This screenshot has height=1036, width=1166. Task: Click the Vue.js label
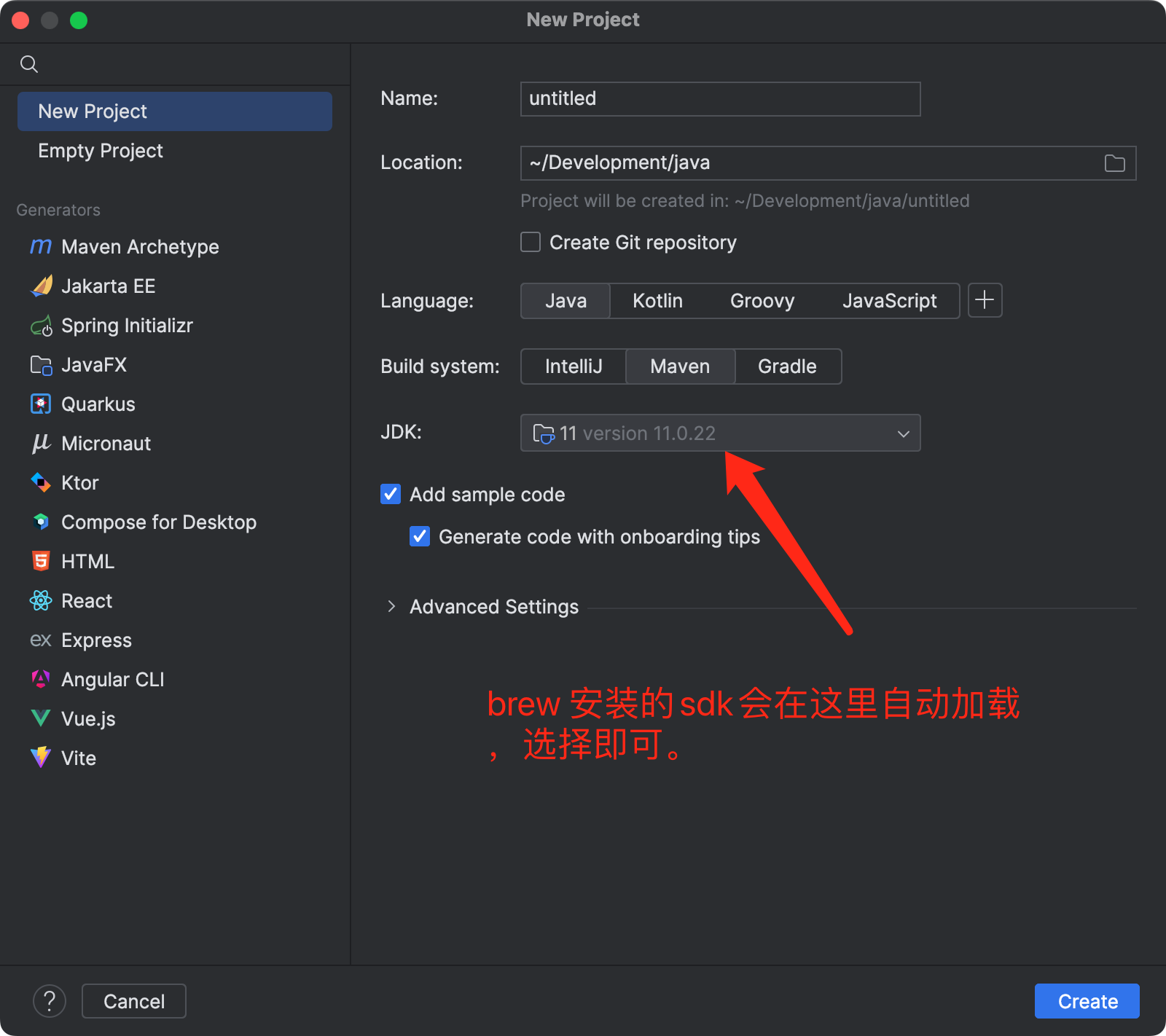click(89, 719)
